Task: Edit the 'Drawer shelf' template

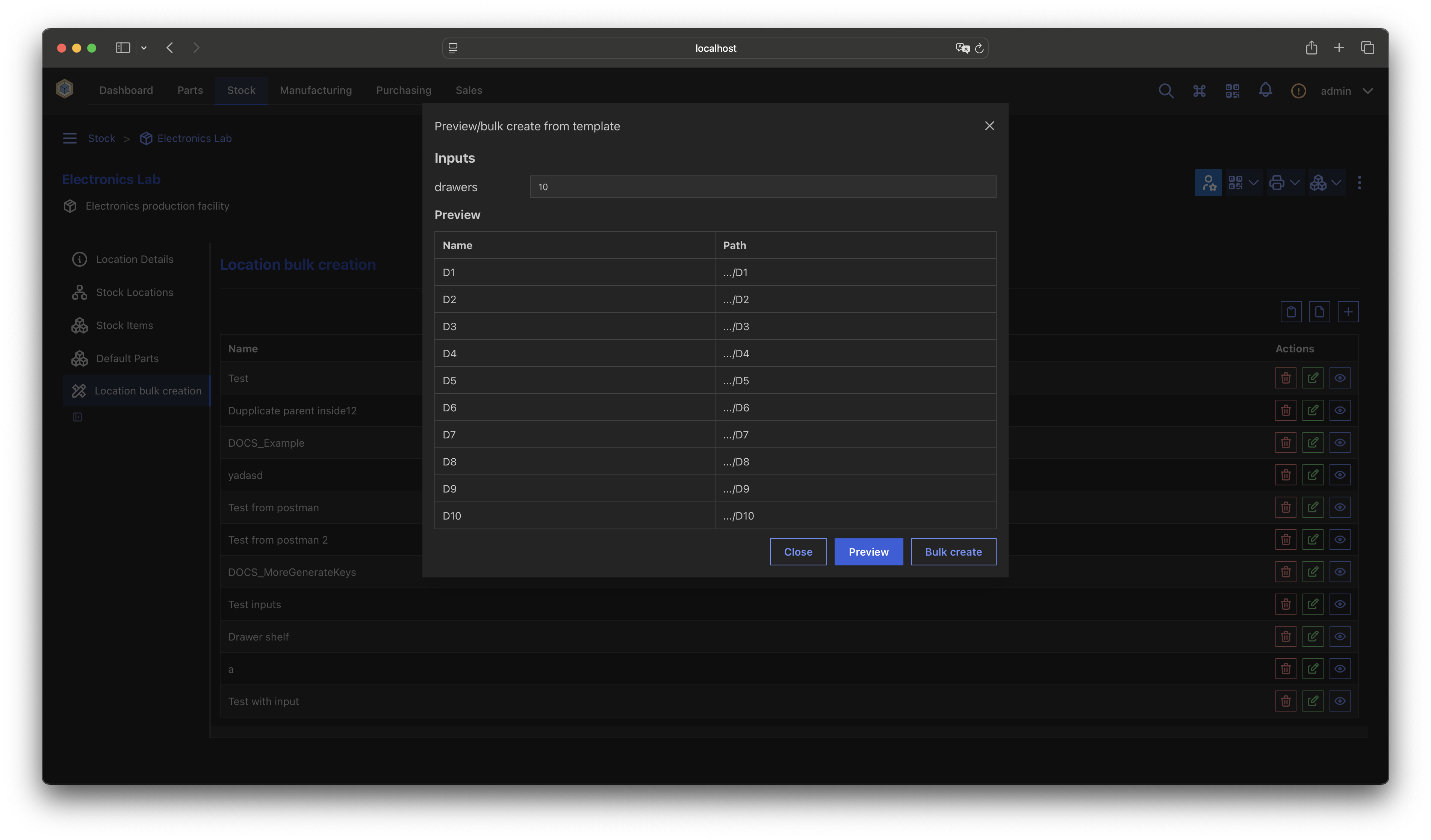Action: 1312,637
